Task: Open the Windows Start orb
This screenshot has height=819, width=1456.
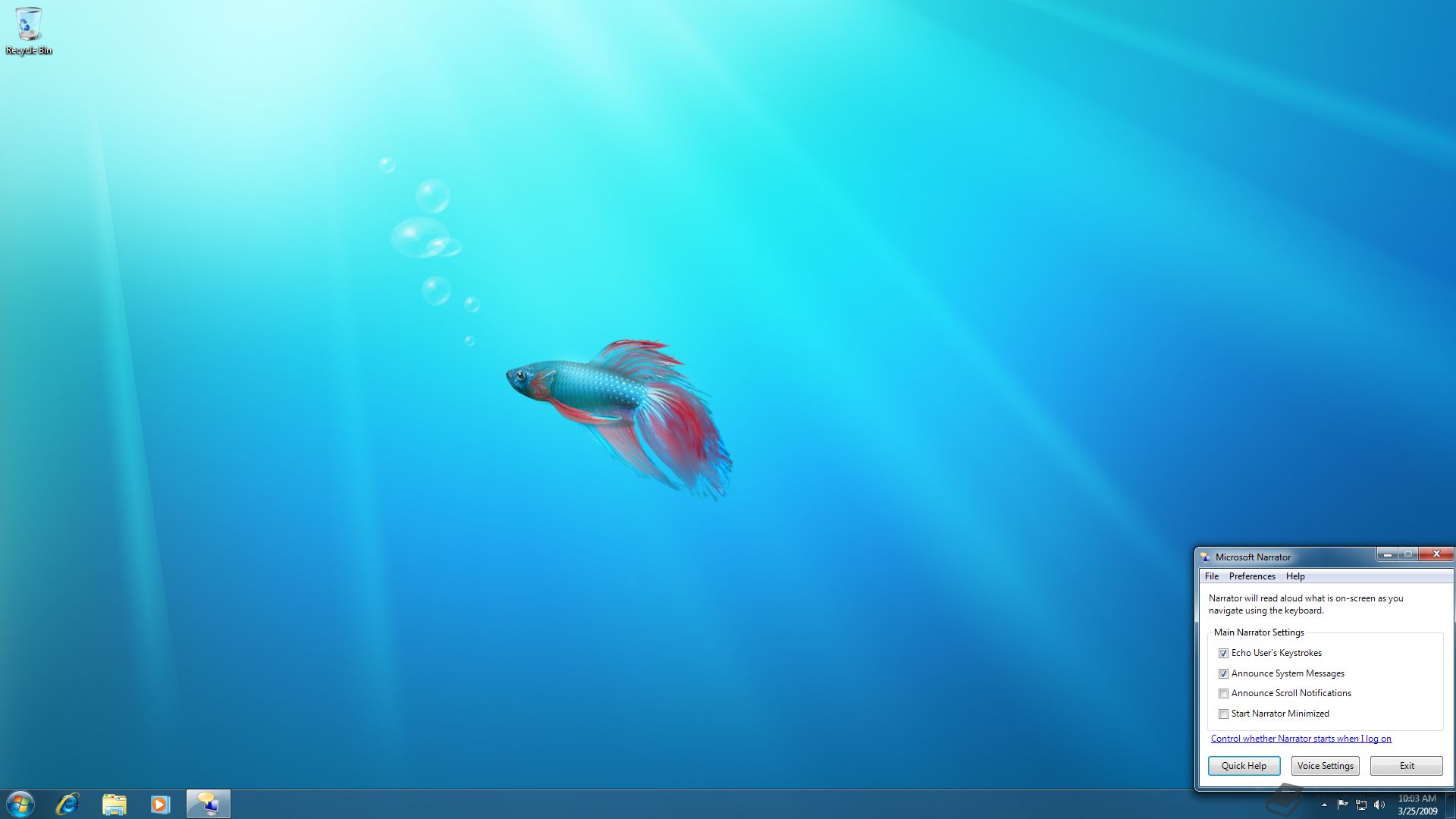Action: point(20,804)
